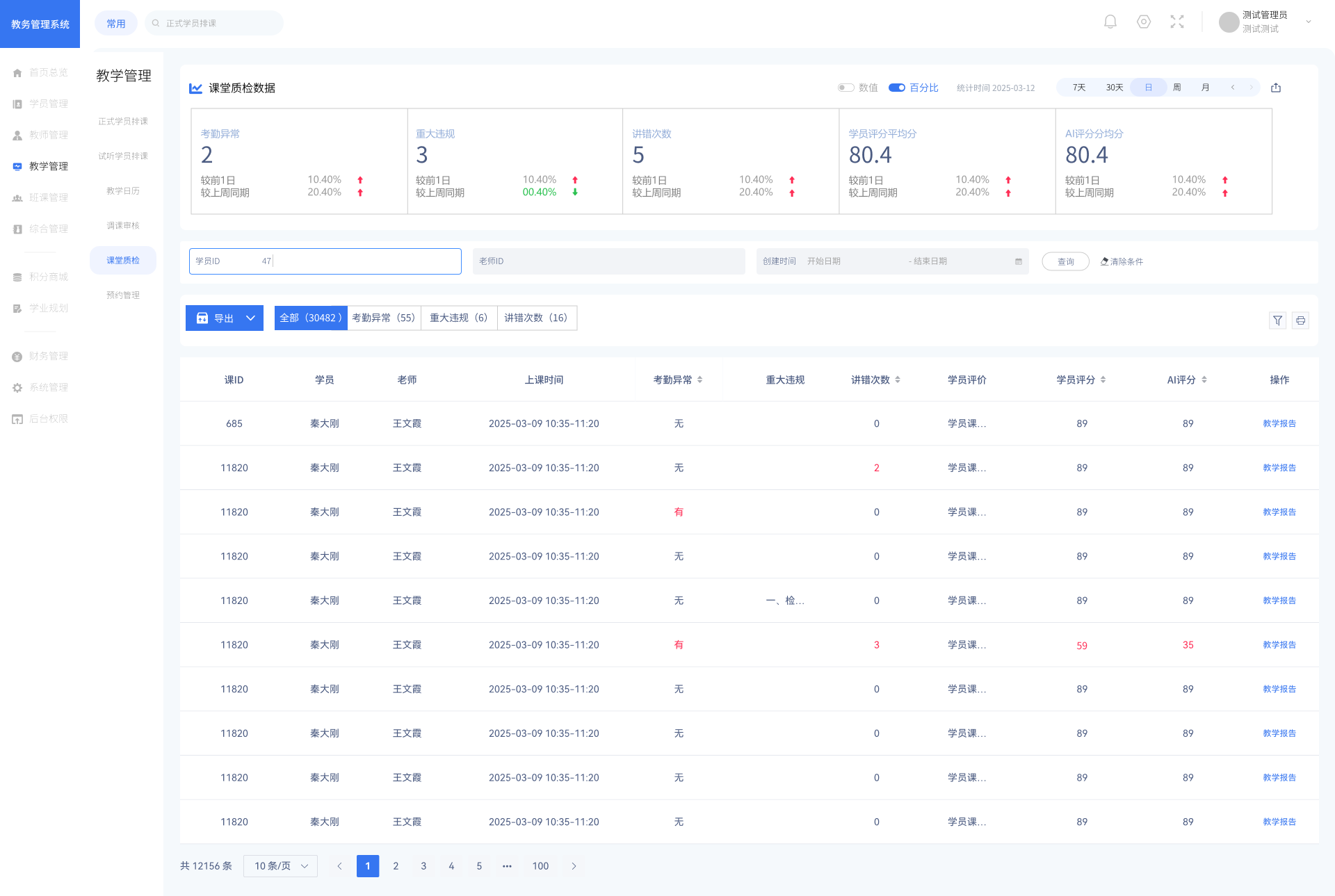This screenshot has width=1335, height=896.
Task: Click the 学员评分 column sort arrows
Action: [1103, 380]
